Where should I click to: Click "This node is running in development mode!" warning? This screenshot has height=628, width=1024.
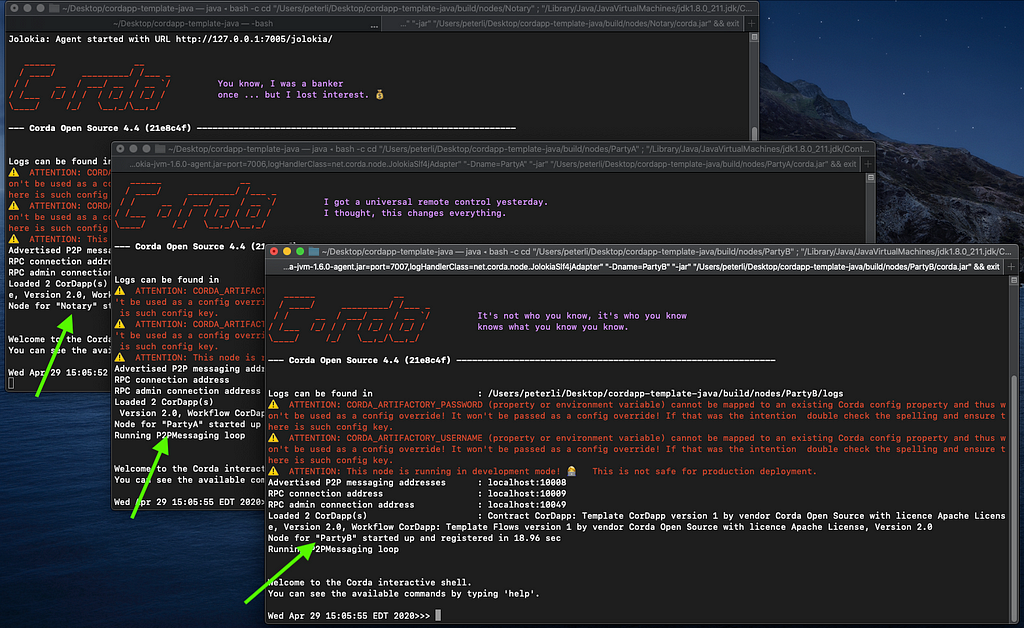[453, 471]
